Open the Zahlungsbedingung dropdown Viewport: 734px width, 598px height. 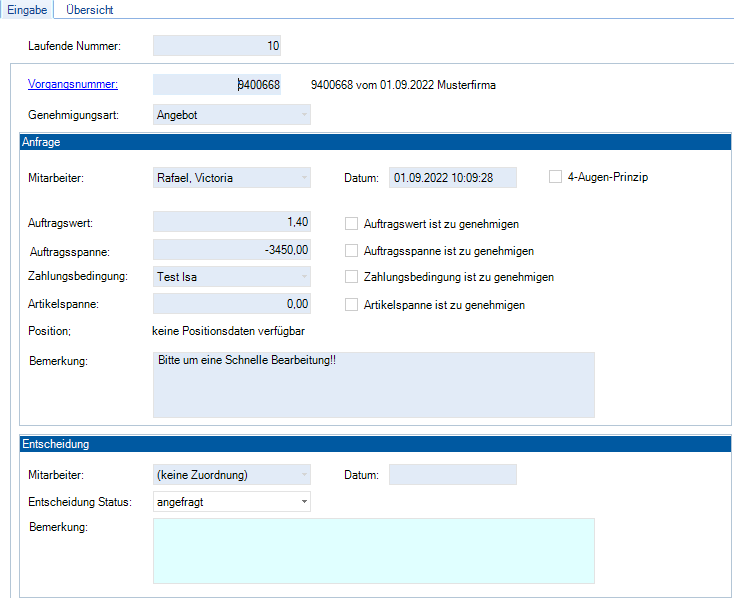pos(231,277)
